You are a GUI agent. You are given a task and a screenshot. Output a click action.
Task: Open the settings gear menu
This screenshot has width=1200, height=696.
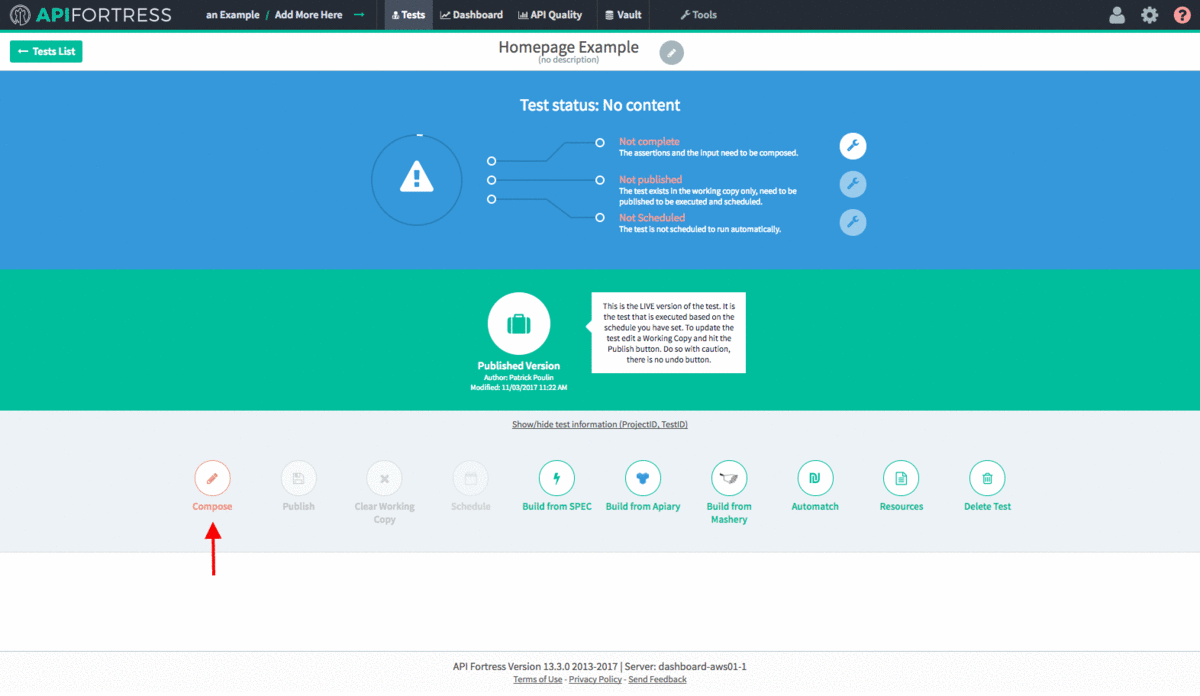tap(1149, 14)
